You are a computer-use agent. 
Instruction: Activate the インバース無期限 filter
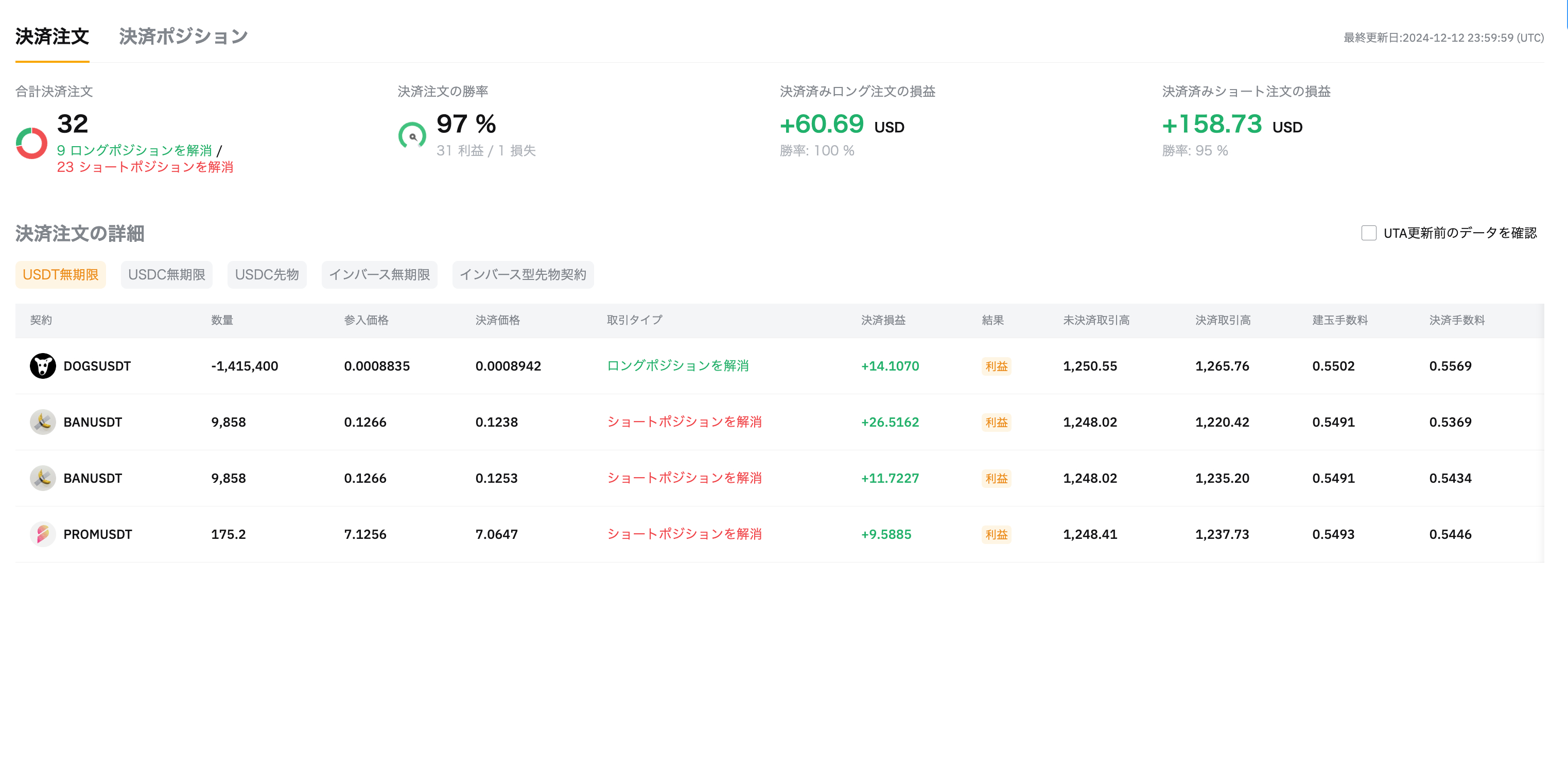(x=379, y=274)
